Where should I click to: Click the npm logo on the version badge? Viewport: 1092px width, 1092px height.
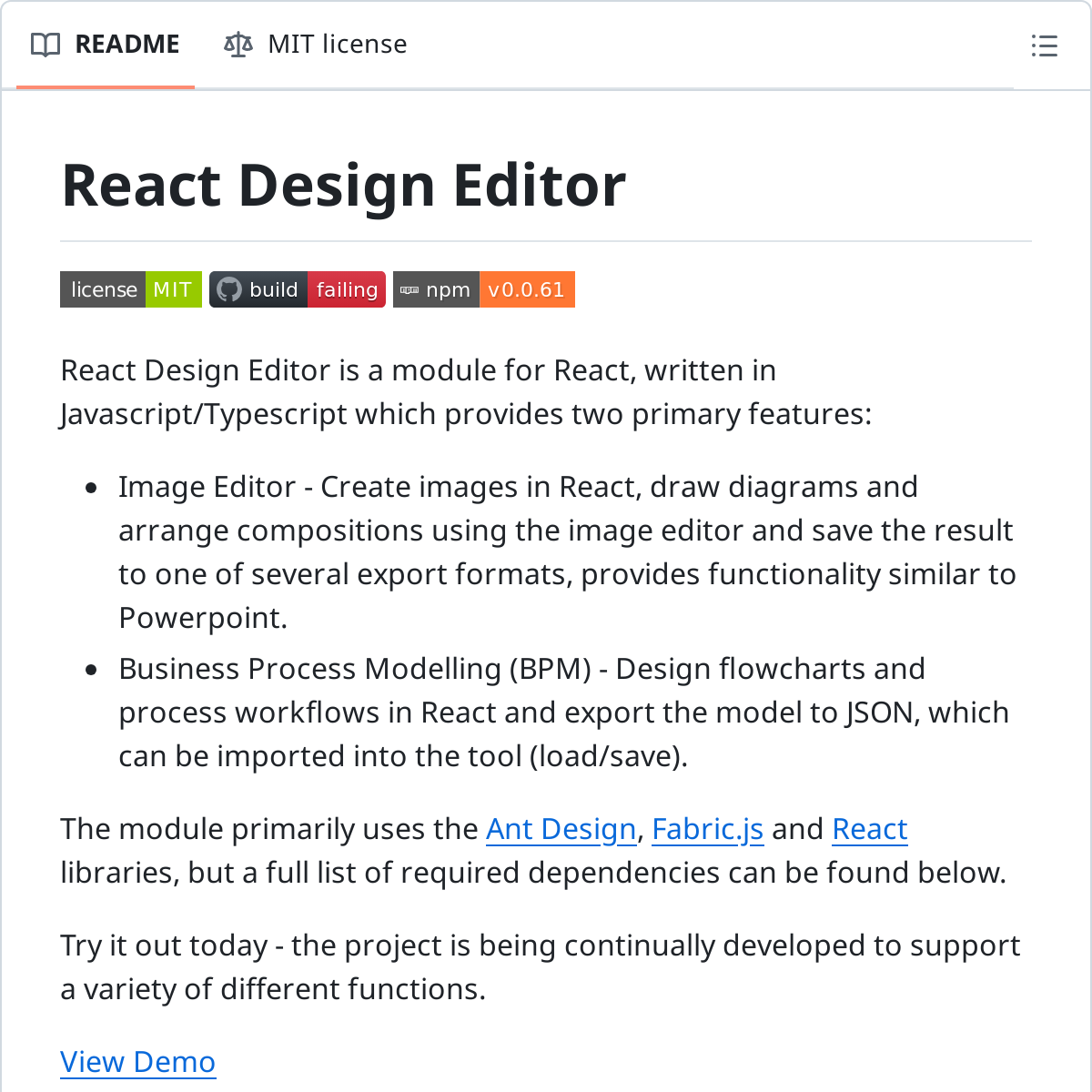(x=411, y=289)
